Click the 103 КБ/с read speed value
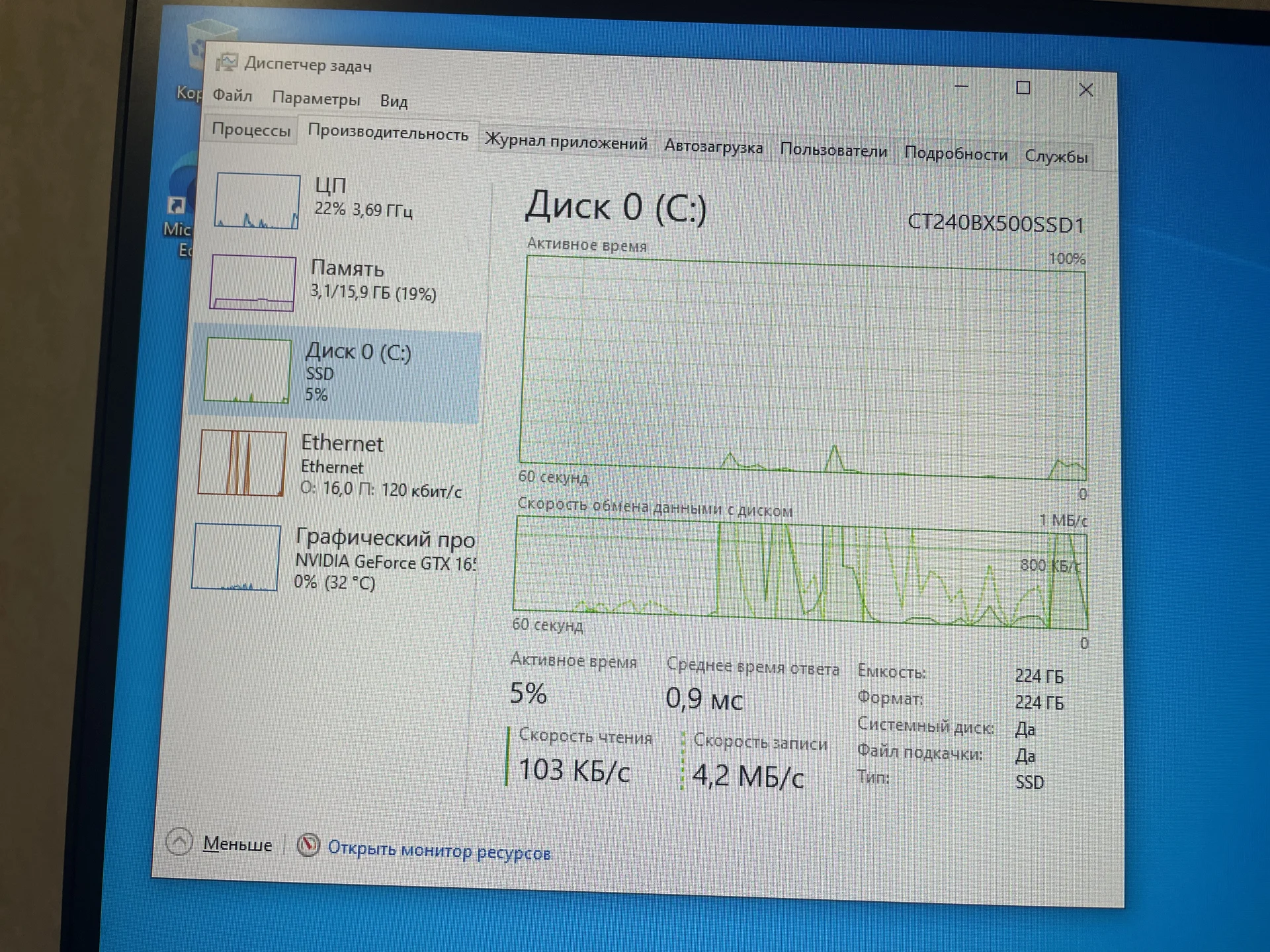1270x952 pixels. pyautogui.click(x=573, y=770)
